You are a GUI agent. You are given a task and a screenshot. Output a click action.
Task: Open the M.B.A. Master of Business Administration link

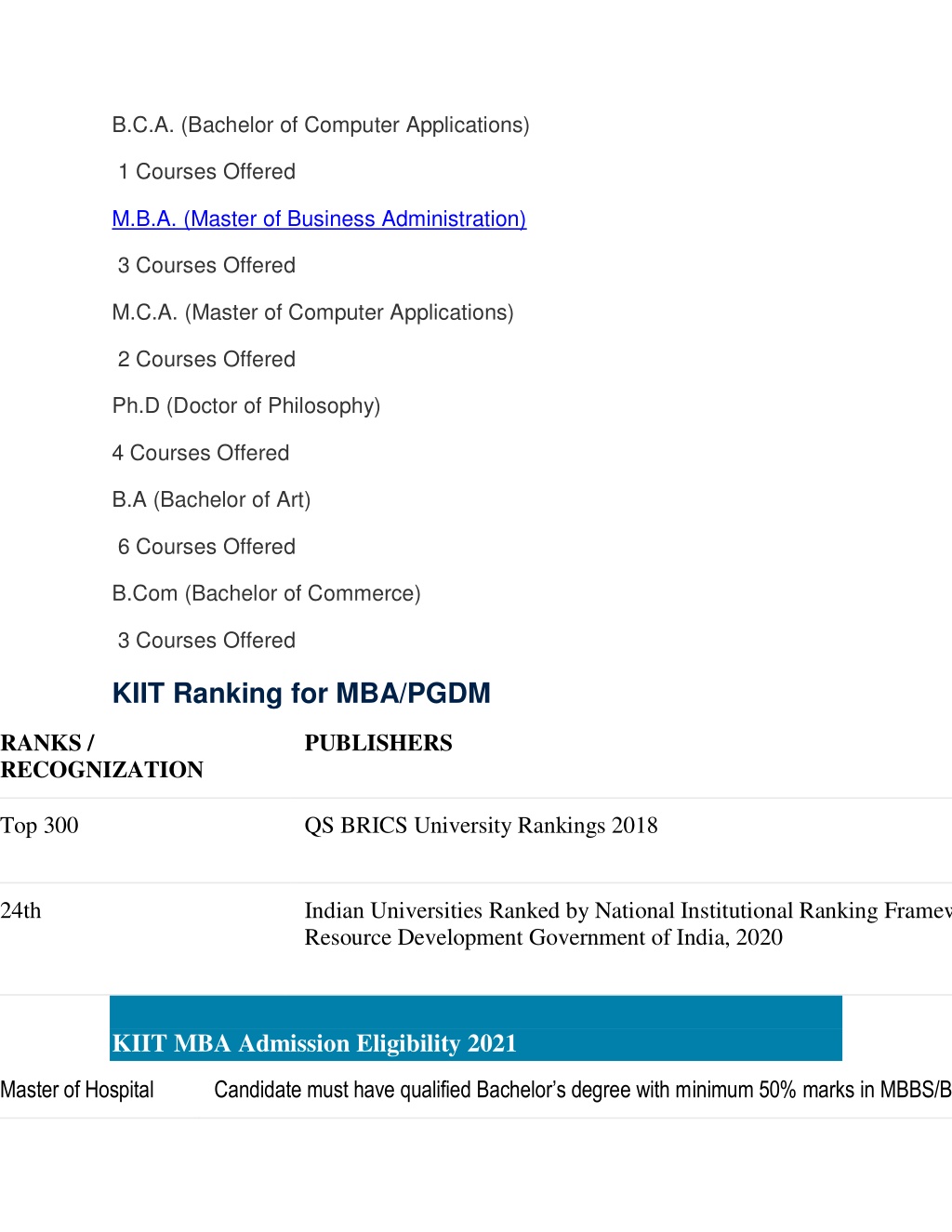point(319,219)
